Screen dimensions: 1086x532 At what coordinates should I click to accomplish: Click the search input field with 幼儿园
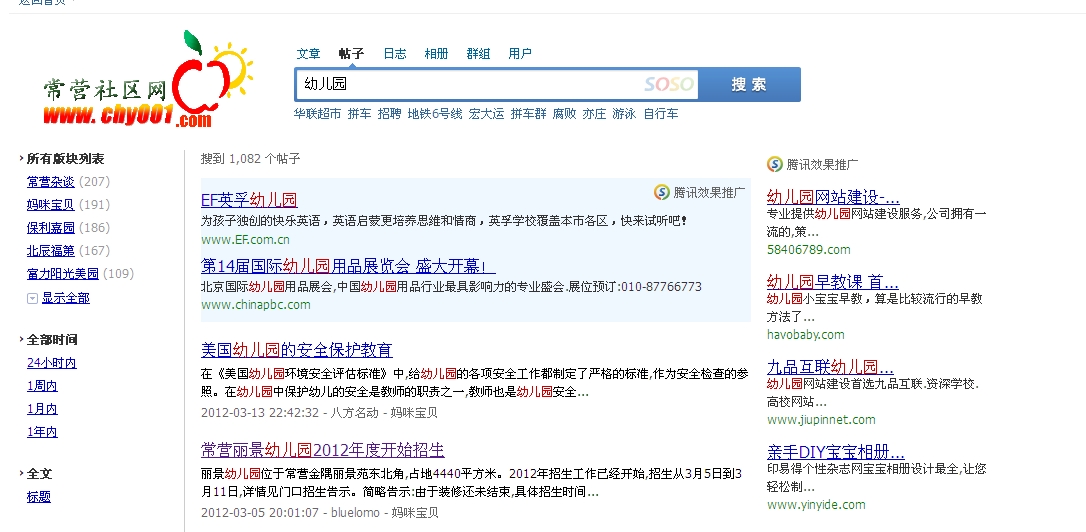pos(497,85)
